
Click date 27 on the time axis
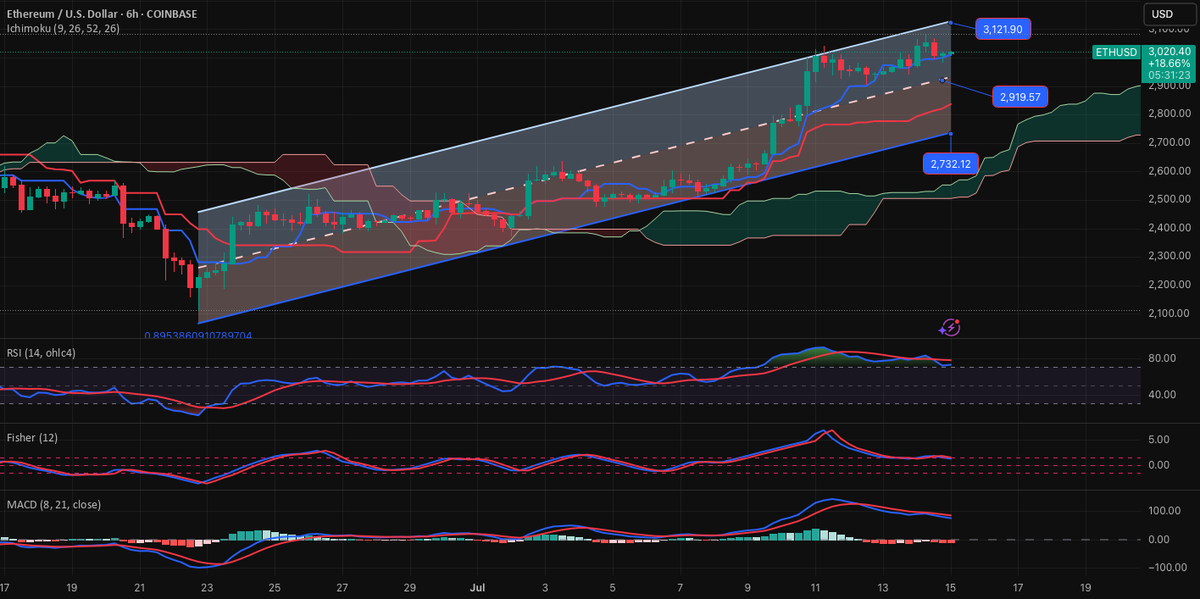342,587
